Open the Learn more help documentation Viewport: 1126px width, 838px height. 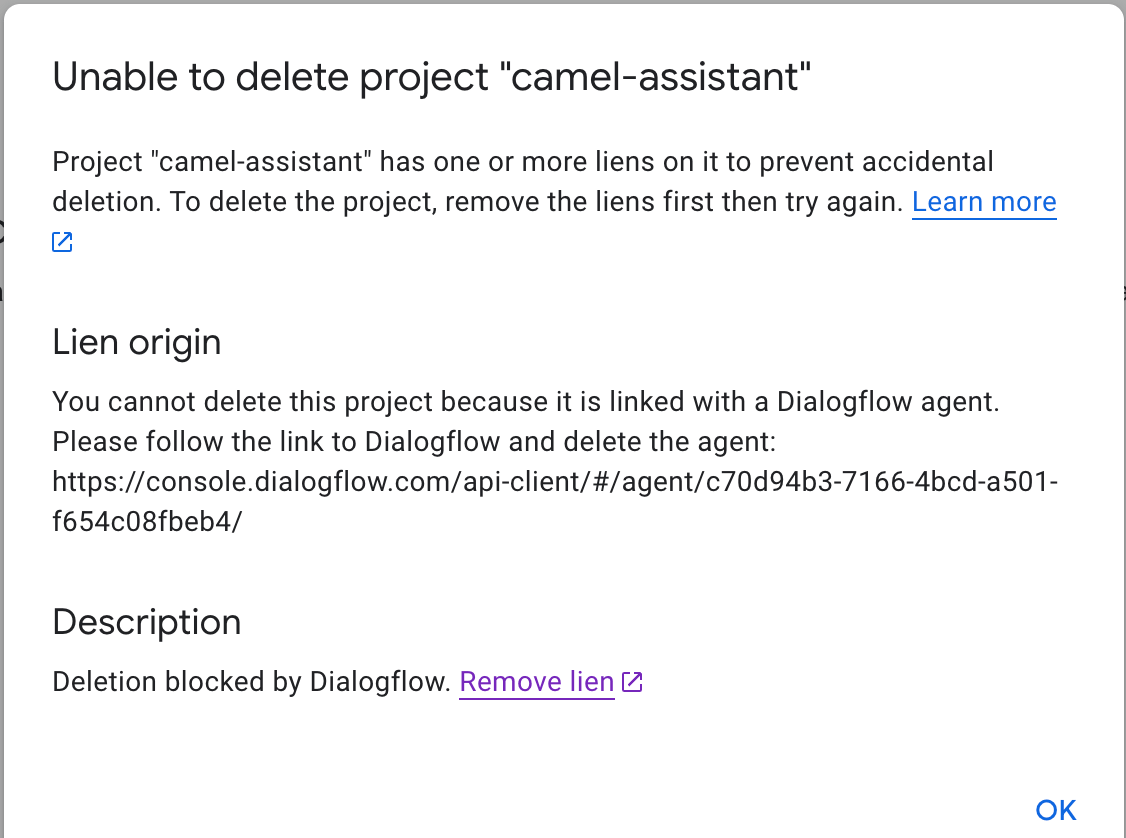point(983,201)
